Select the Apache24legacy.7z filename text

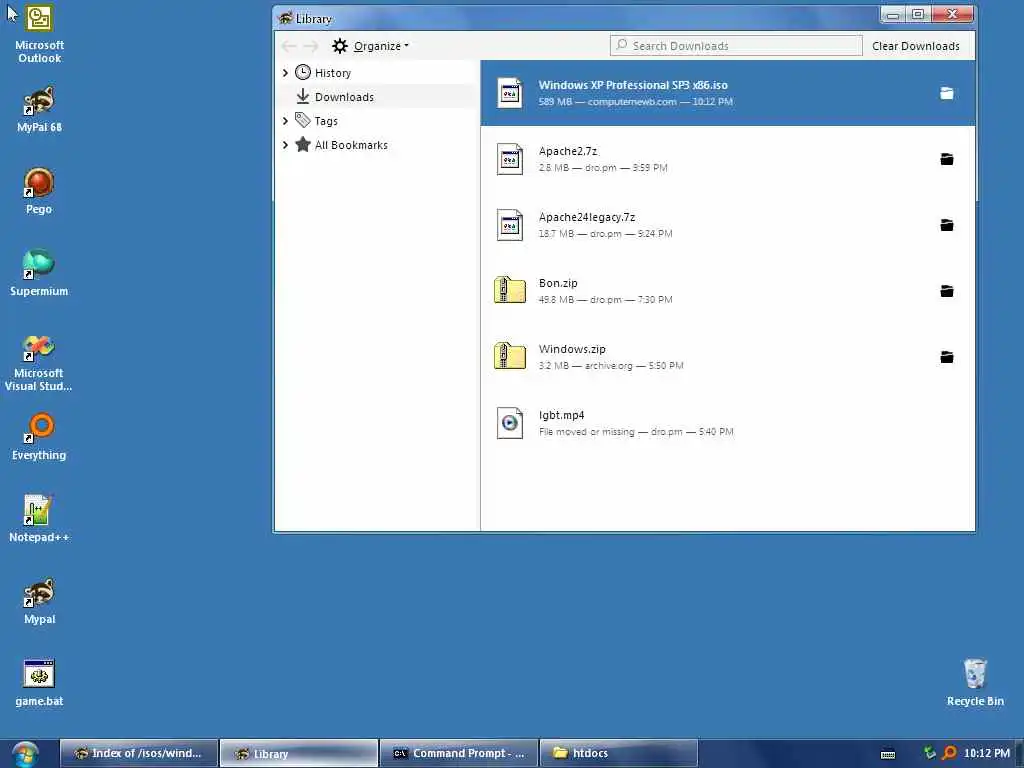point(586,217)
